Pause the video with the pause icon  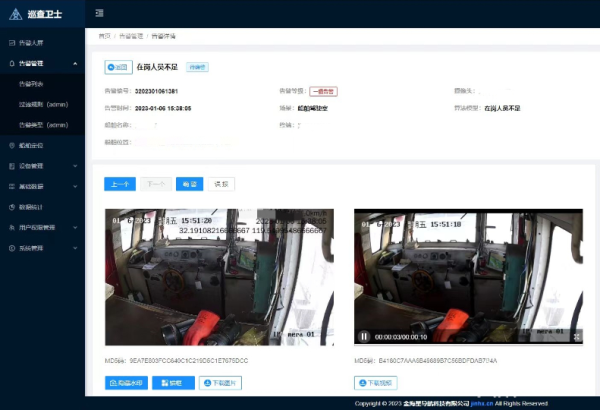(x=364, y=337)
